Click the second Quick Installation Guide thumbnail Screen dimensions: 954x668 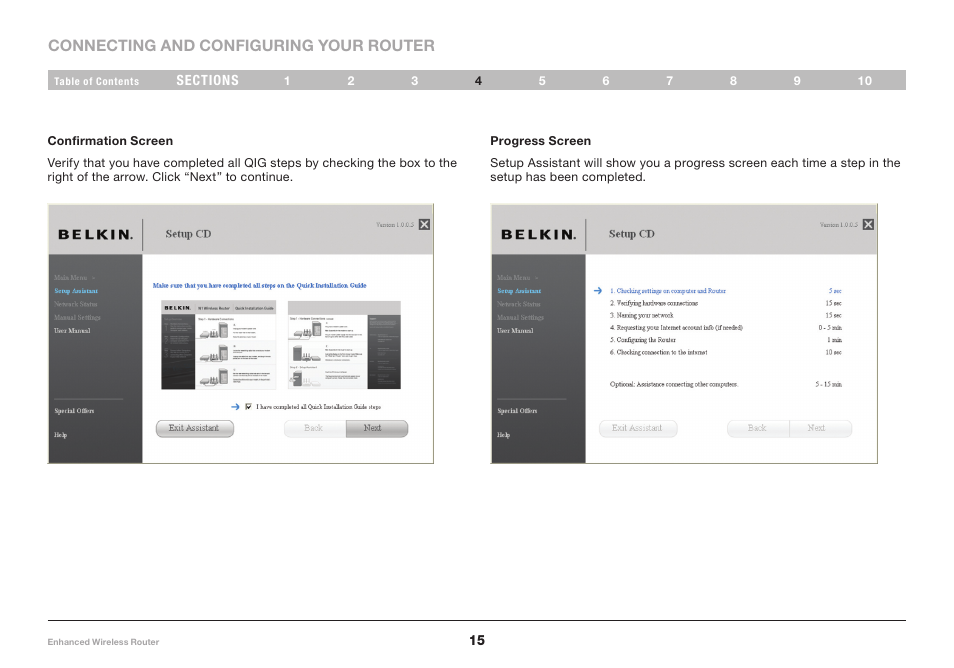click(x=344, y=345)
